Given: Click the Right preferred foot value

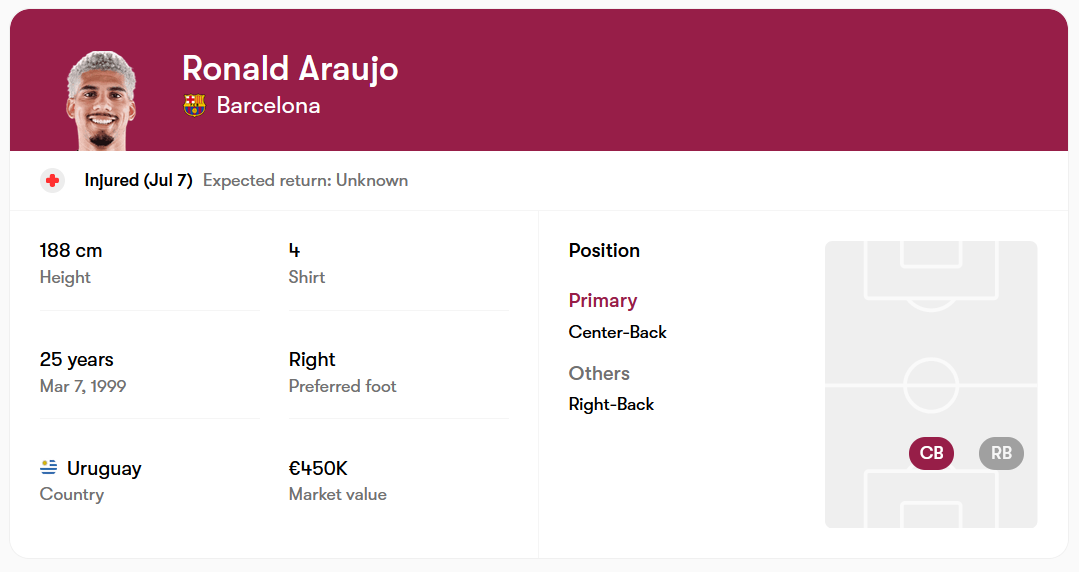Looking at the screenshot, I should click(x=312, y=359).
